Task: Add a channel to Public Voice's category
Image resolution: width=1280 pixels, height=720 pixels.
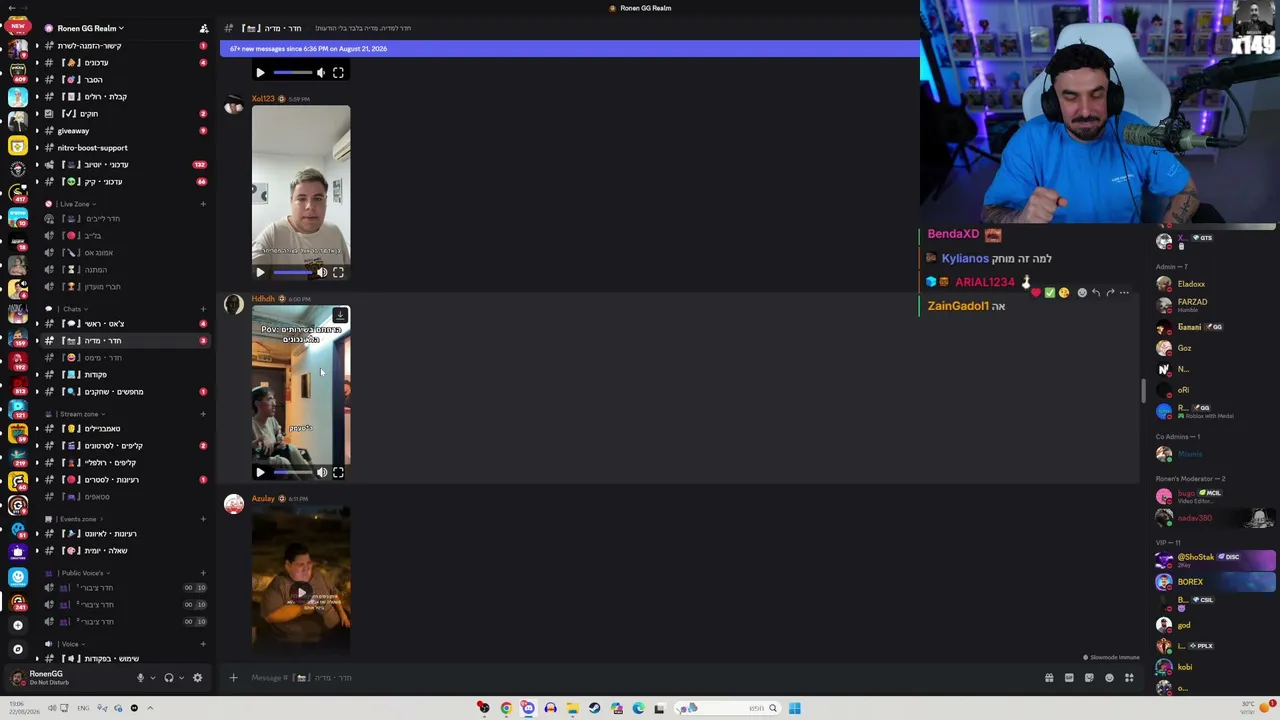Action: click(203, 573)
